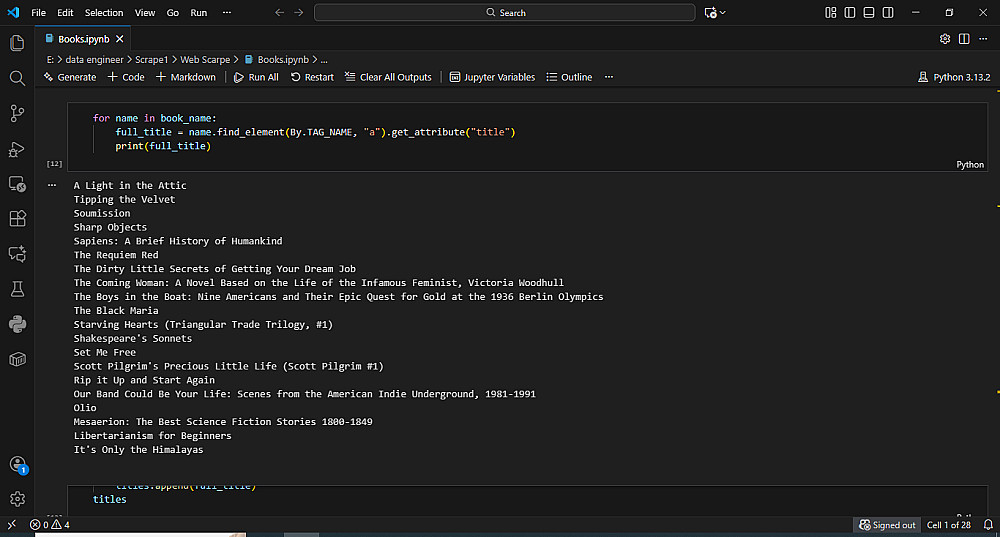Click the split editor icon
The height and width of the screenshot is (537, 1000).
coord(964,39)
